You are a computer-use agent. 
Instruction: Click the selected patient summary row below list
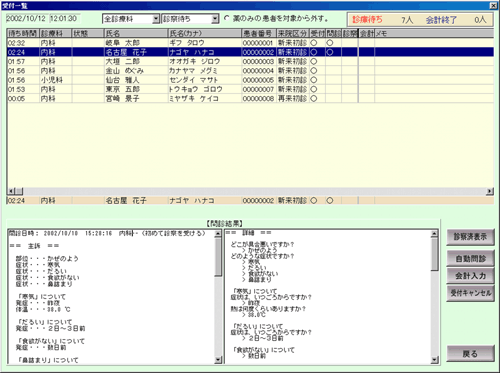coord(250,200)
